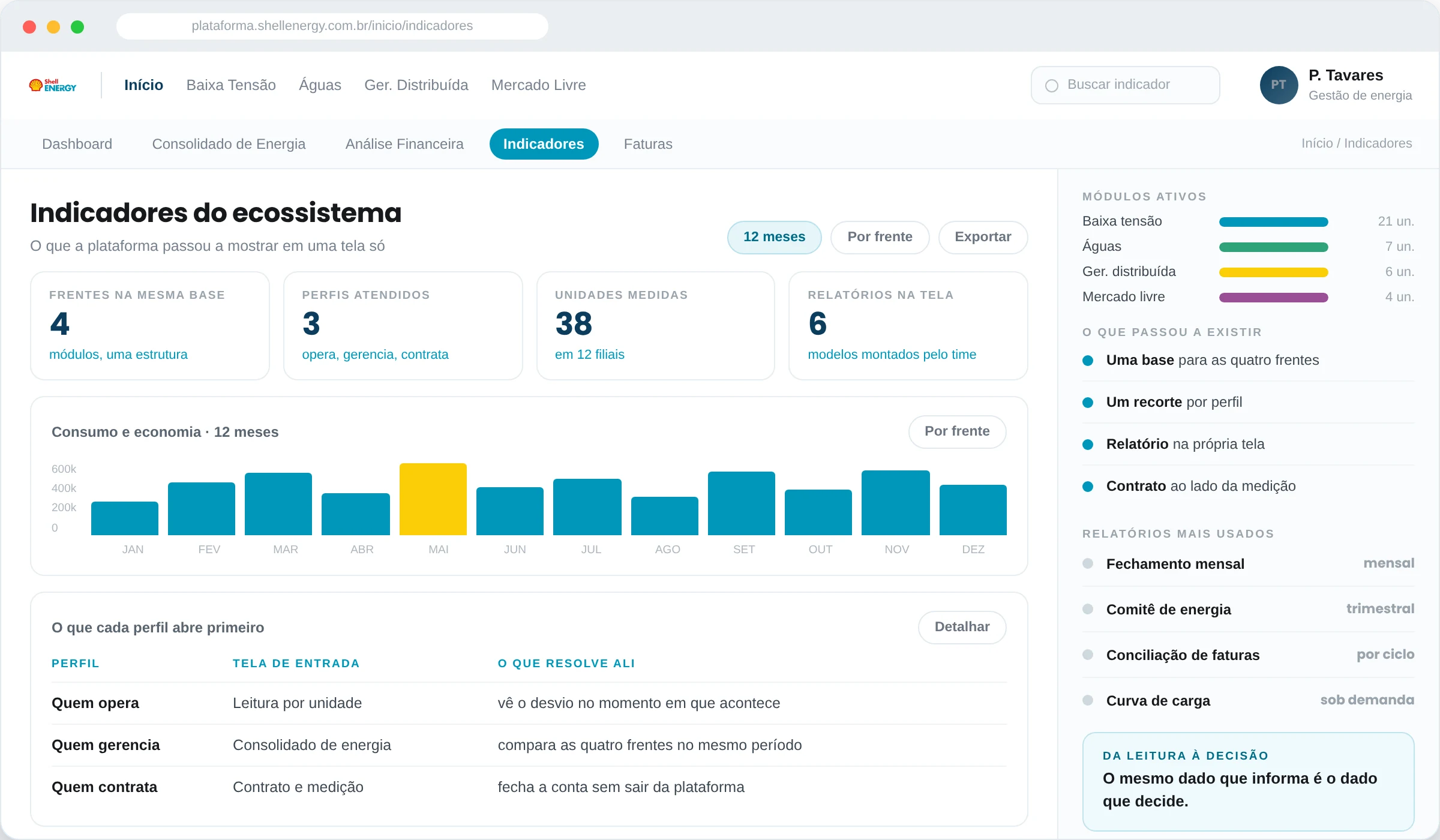Image resolution: width=1440 pixels, height=840 pixels.
Task: Click Por frente in the consumo chart card
Action: point(957,431)
